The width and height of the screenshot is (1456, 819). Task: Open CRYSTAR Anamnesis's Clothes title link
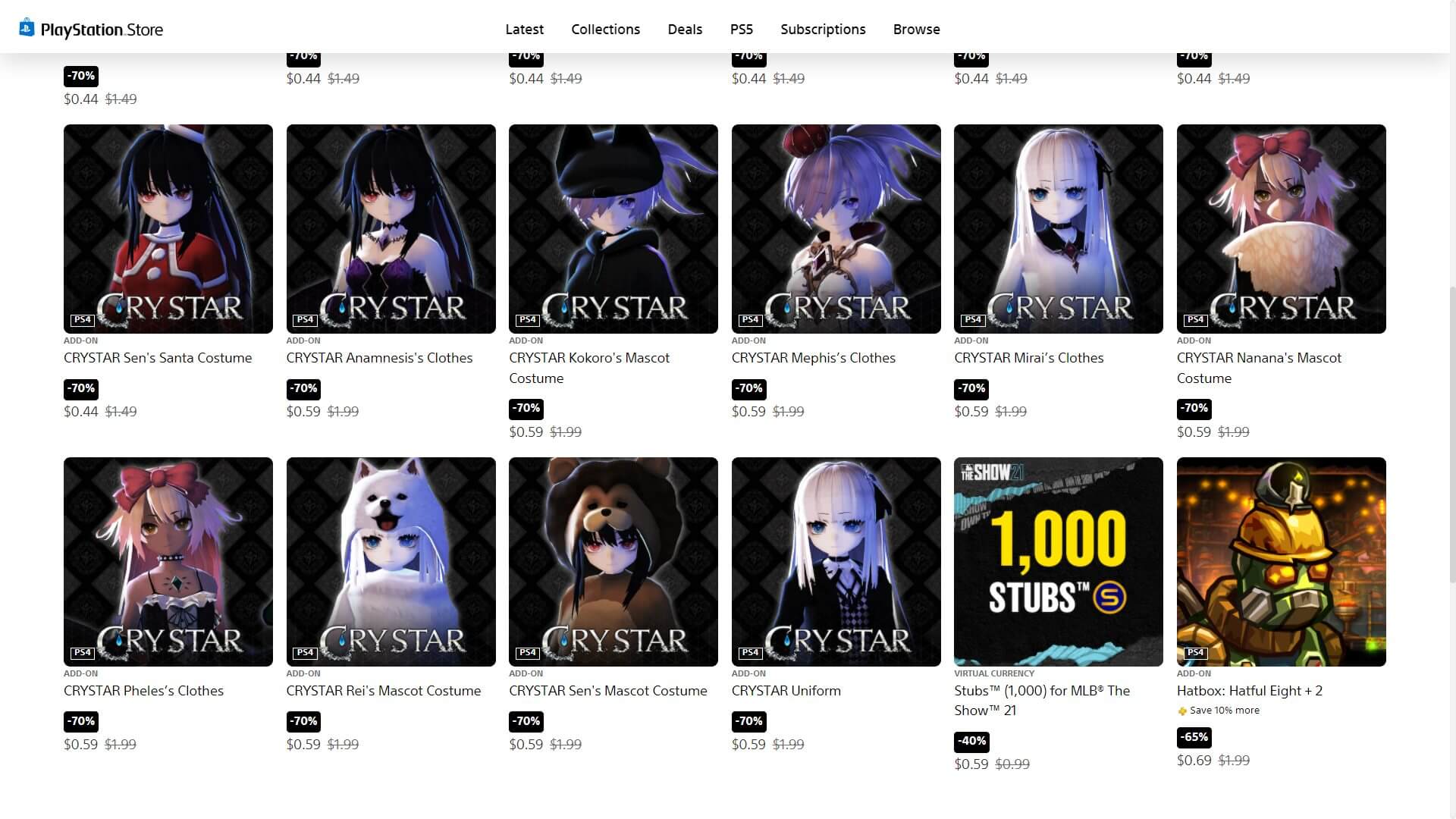click(x=379, y=358)
